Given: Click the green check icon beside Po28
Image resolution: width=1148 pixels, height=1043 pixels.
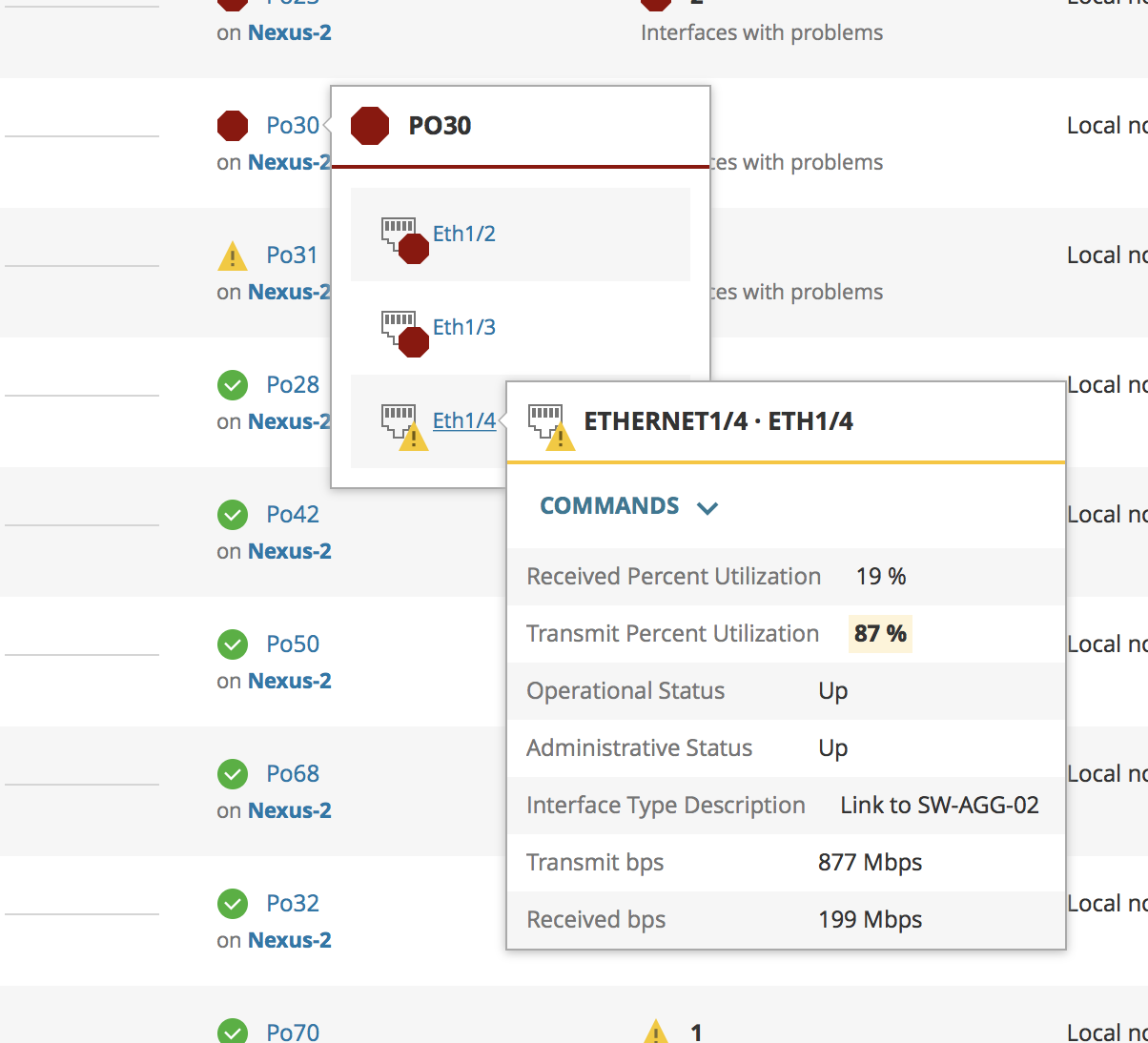Looking at the screenshot, I should coord(233,385).
